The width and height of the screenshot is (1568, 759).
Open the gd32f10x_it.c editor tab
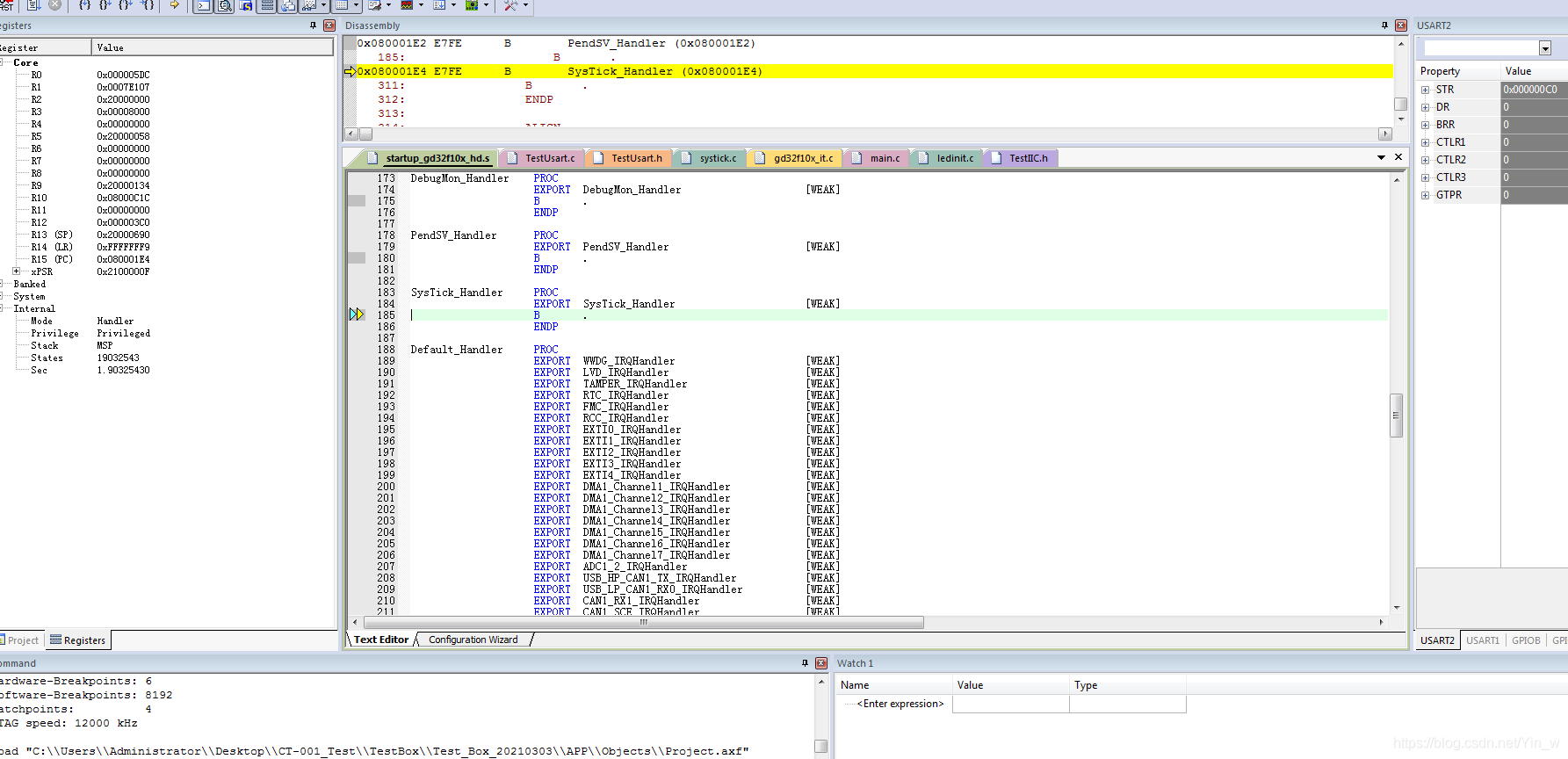click(796, 158)
